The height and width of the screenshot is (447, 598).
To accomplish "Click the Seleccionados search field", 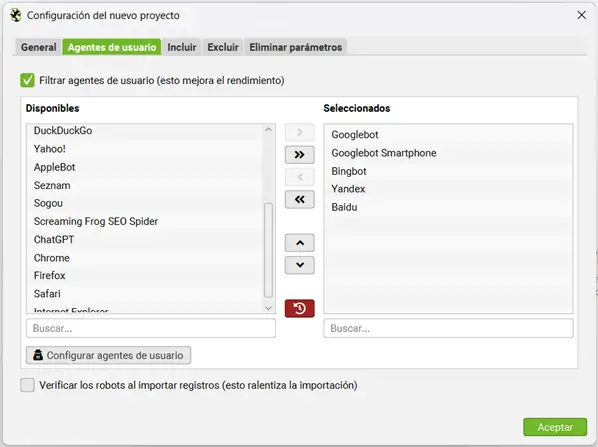I will [448, 328].
